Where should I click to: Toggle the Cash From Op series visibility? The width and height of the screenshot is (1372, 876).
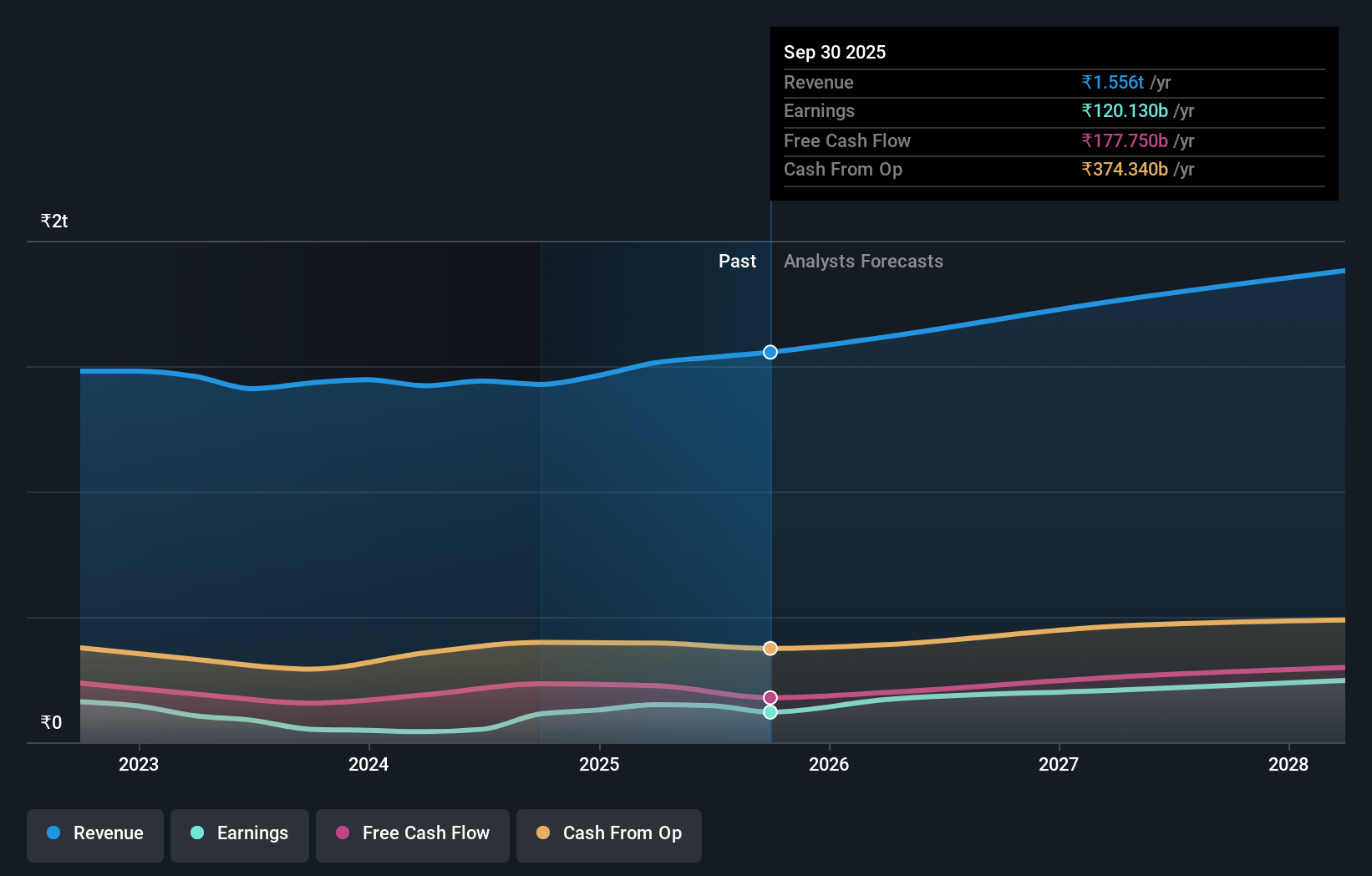pyautogui.click(x=608, y=833)
